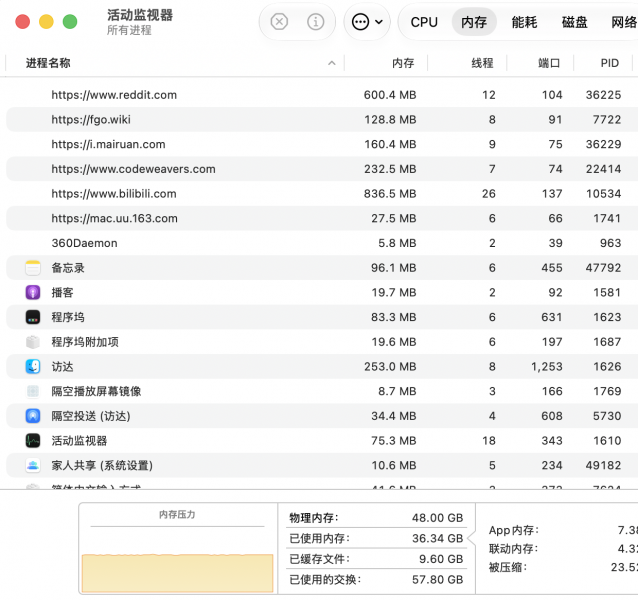The image size is (638, 600).
Task: Select the 程序坞 process name
Action: pyautogui.click(x=68, y=317)
